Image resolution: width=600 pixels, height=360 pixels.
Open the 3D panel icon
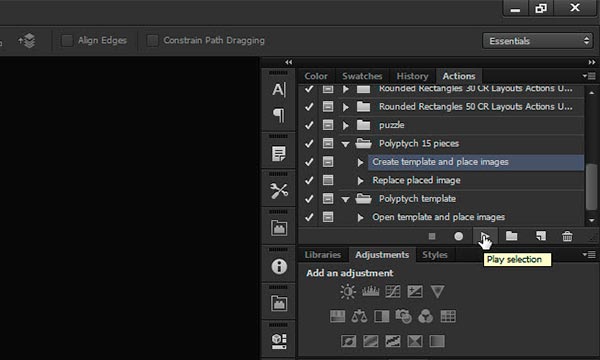tap(279, 341)
